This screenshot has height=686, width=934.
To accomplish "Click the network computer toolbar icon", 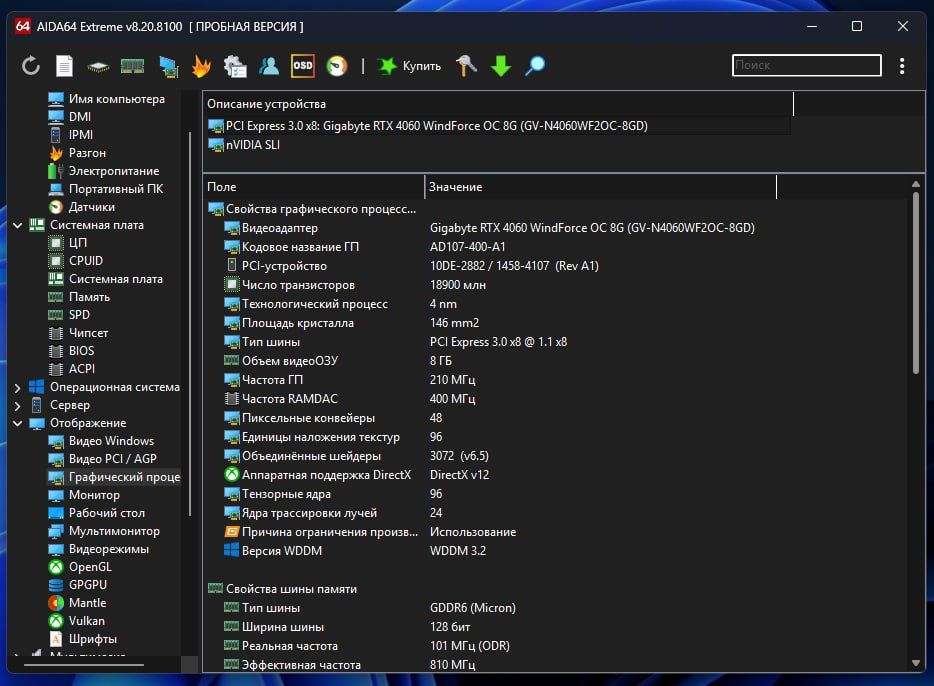I will tap(168, 66).
